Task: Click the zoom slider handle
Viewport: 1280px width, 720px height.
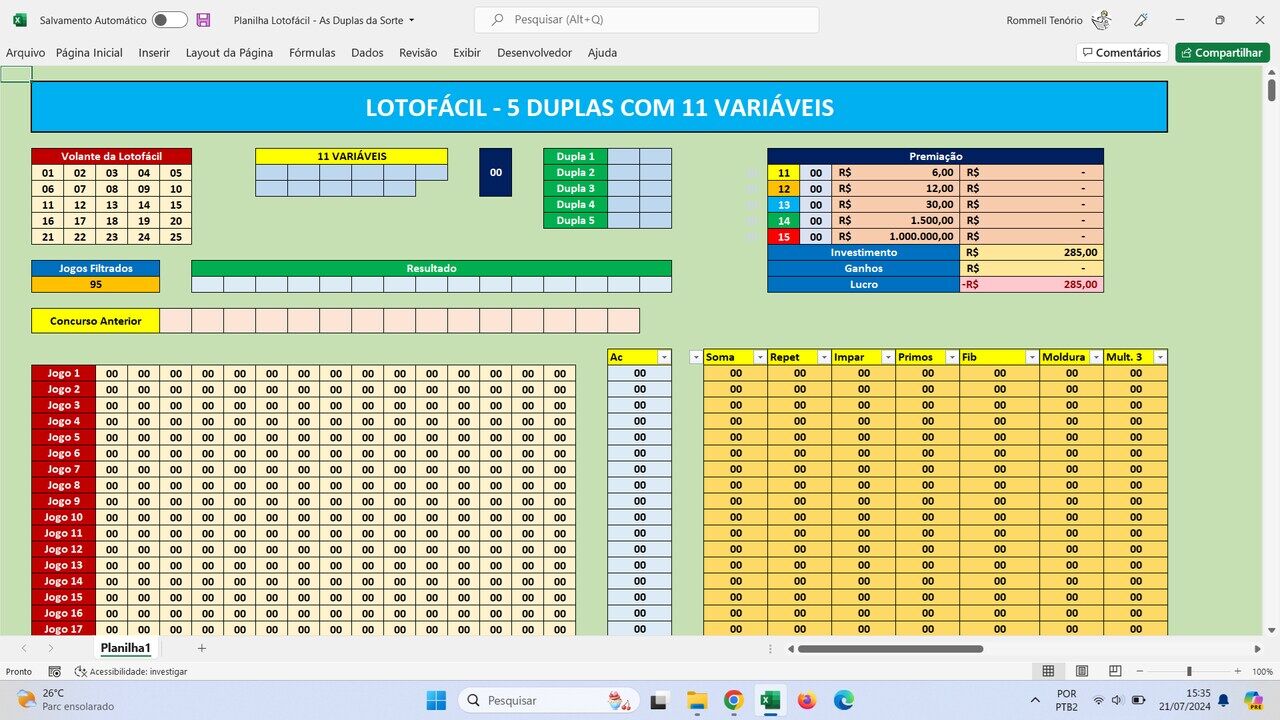Action: pyautogui.click(x=1189, y=671)
